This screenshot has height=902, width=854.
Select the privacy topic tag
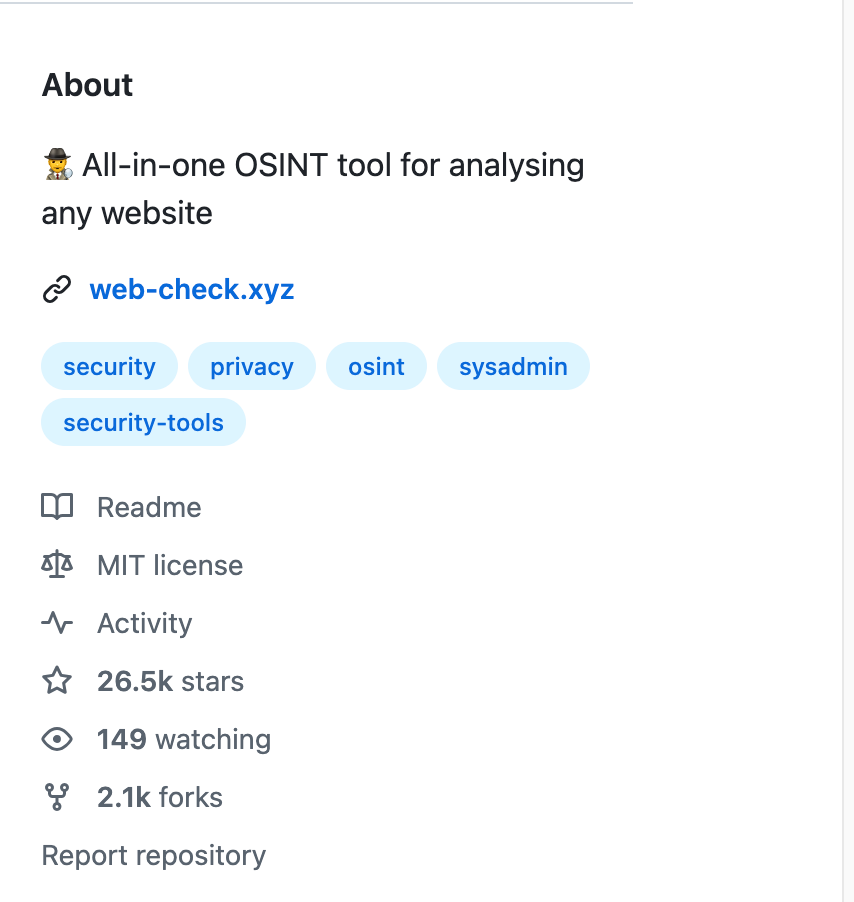(251, 367)
